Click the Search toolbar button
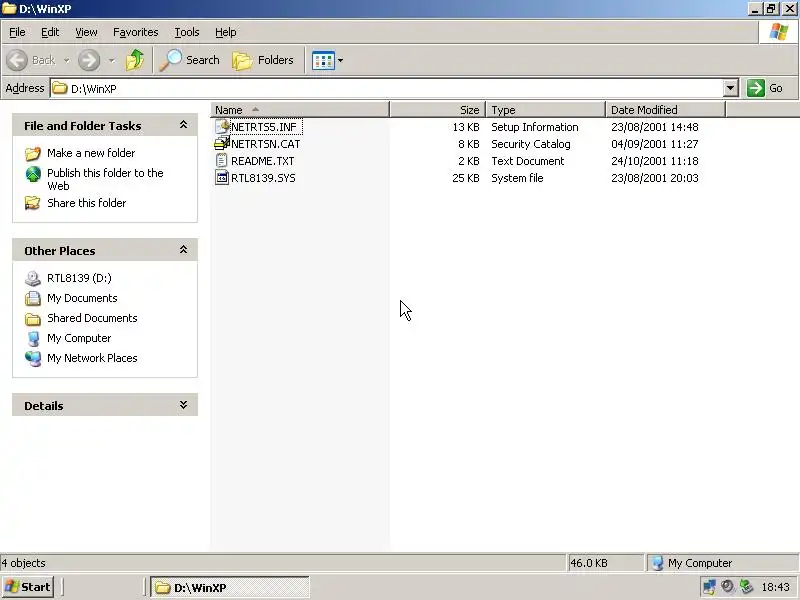Image resolution: width=800 pixels, height=600 pixels. click(189, 60)
